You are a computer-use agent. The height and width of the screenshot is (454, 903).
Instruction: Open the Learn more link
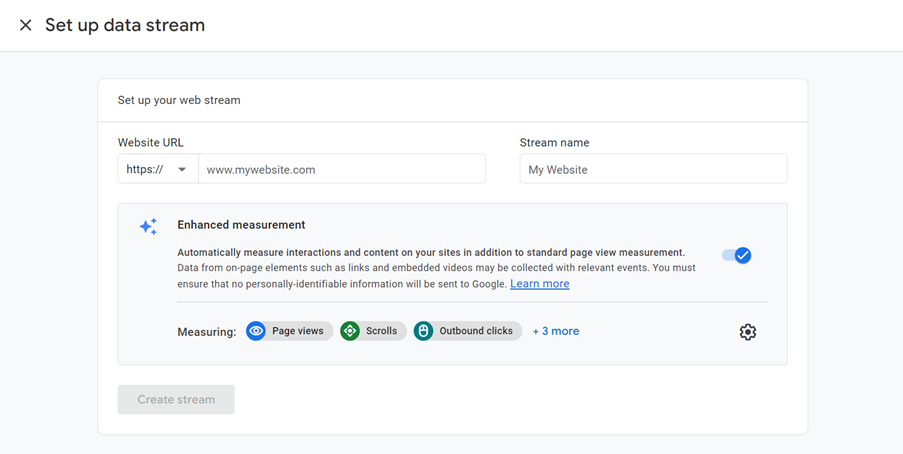coord(539,284)
